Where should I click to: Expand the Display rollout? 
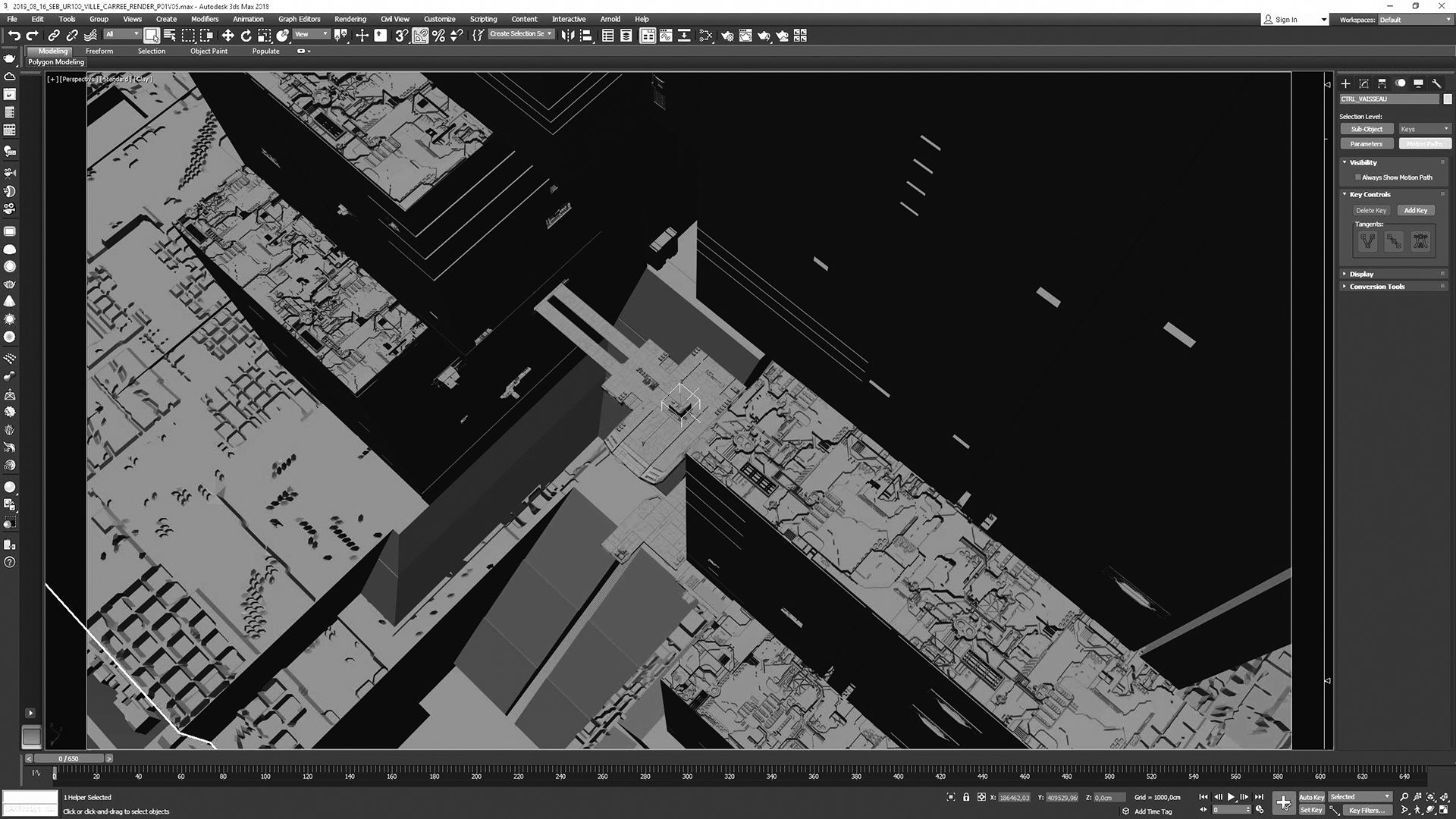point(1394,274)
